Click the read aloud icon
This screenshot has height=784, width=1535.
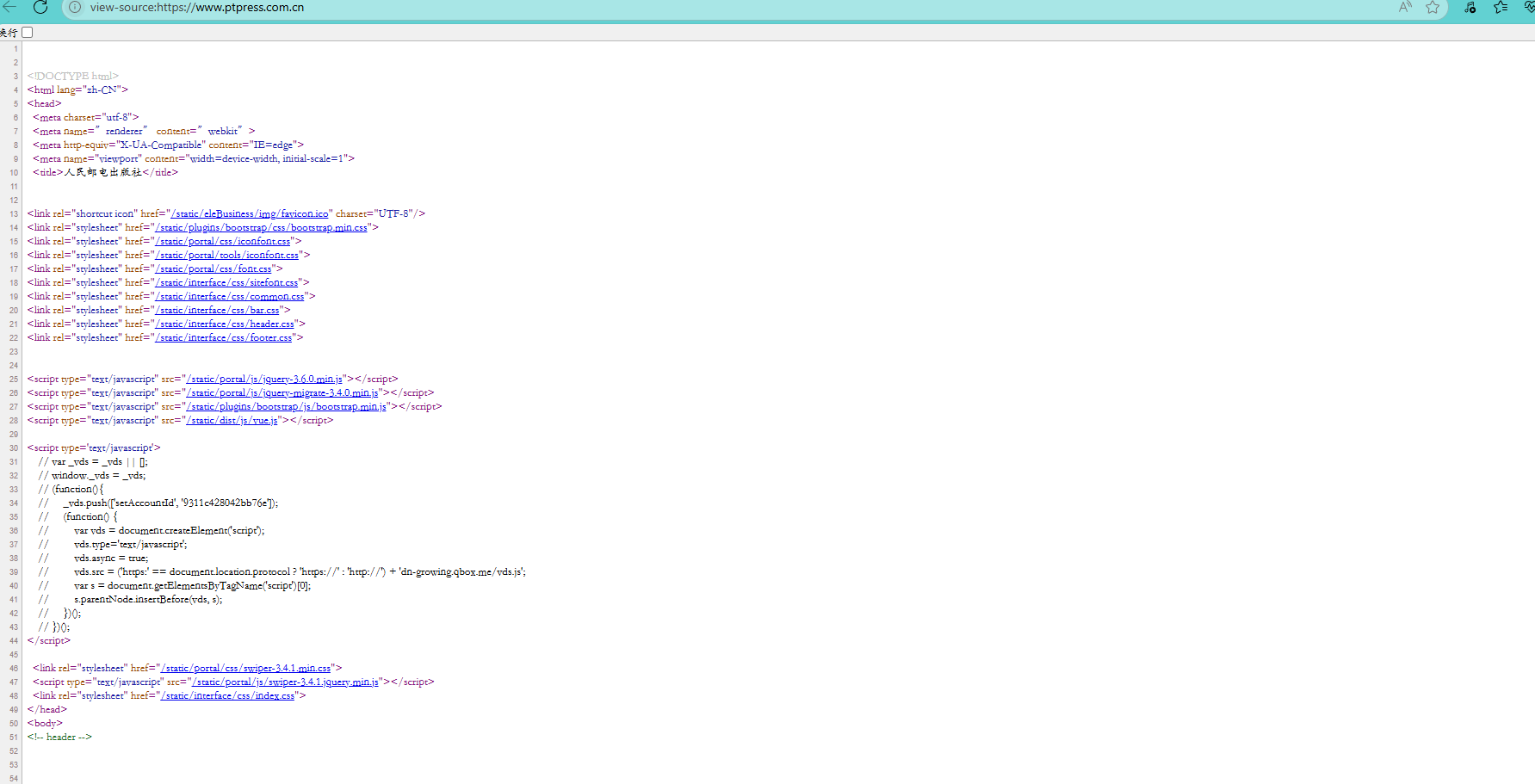(x=1406, y=8)
